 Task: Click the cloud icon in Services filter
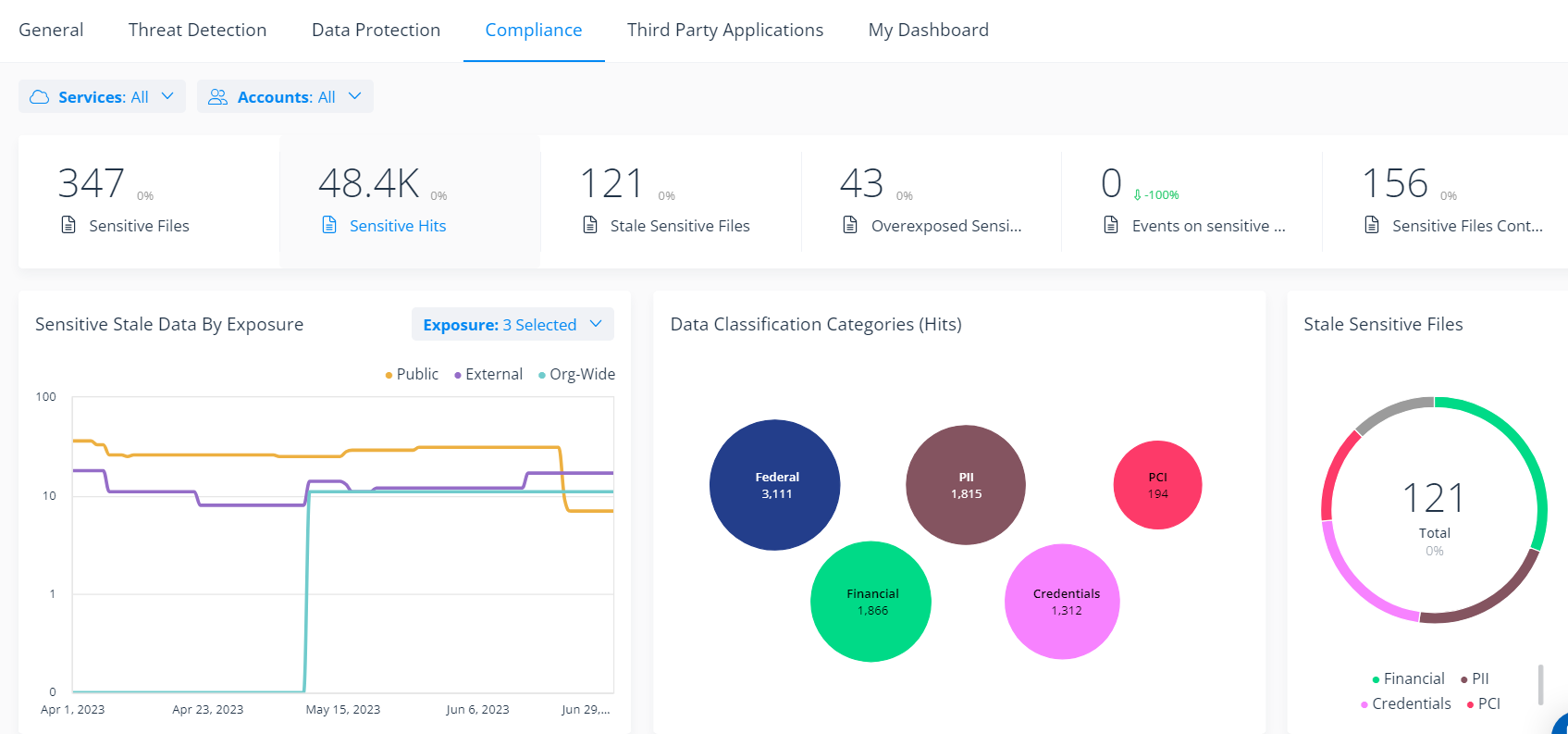click(x=39, y=97)
